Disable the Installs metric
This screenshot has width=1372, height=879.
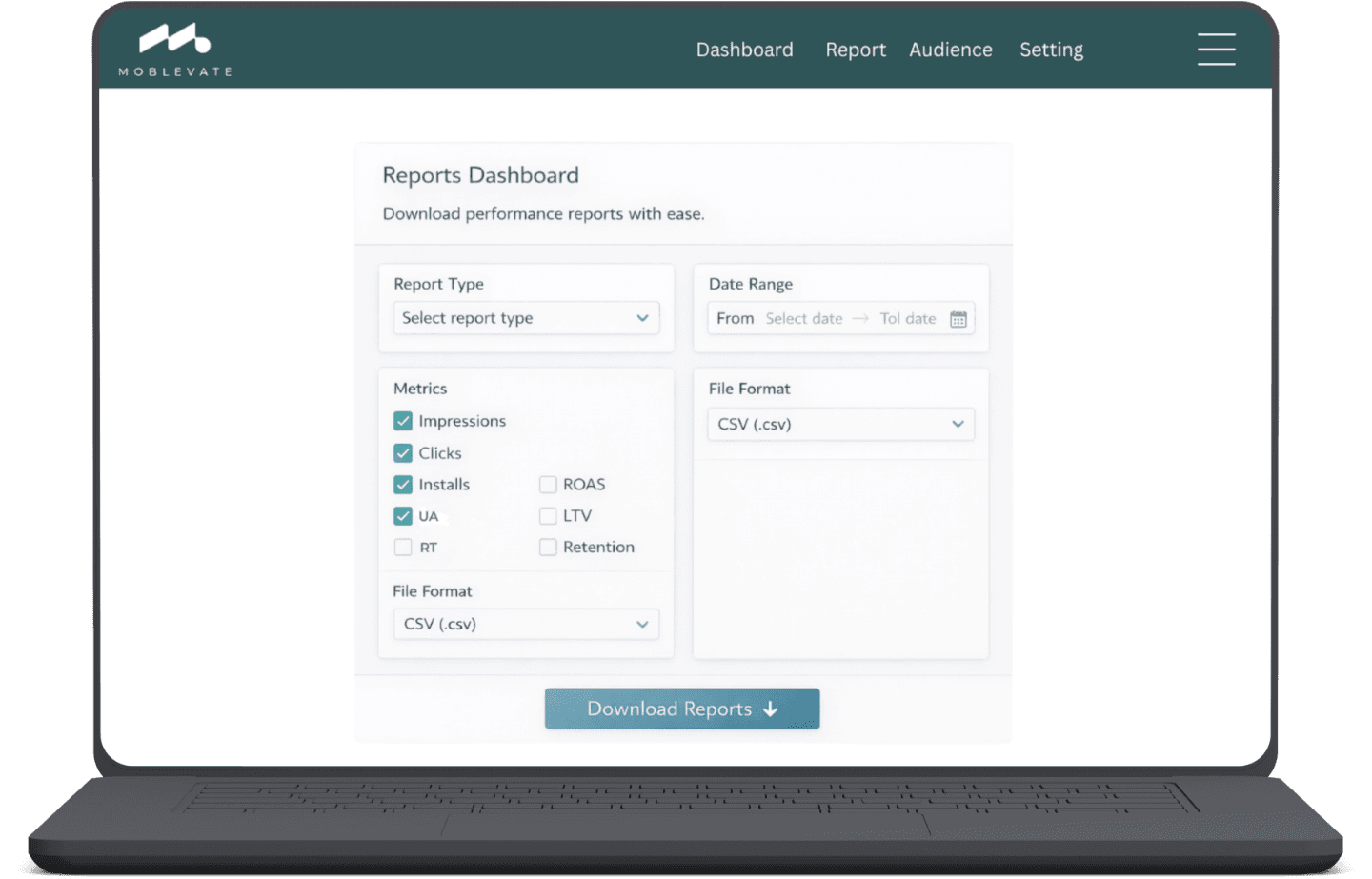click(x=403, y=485)
